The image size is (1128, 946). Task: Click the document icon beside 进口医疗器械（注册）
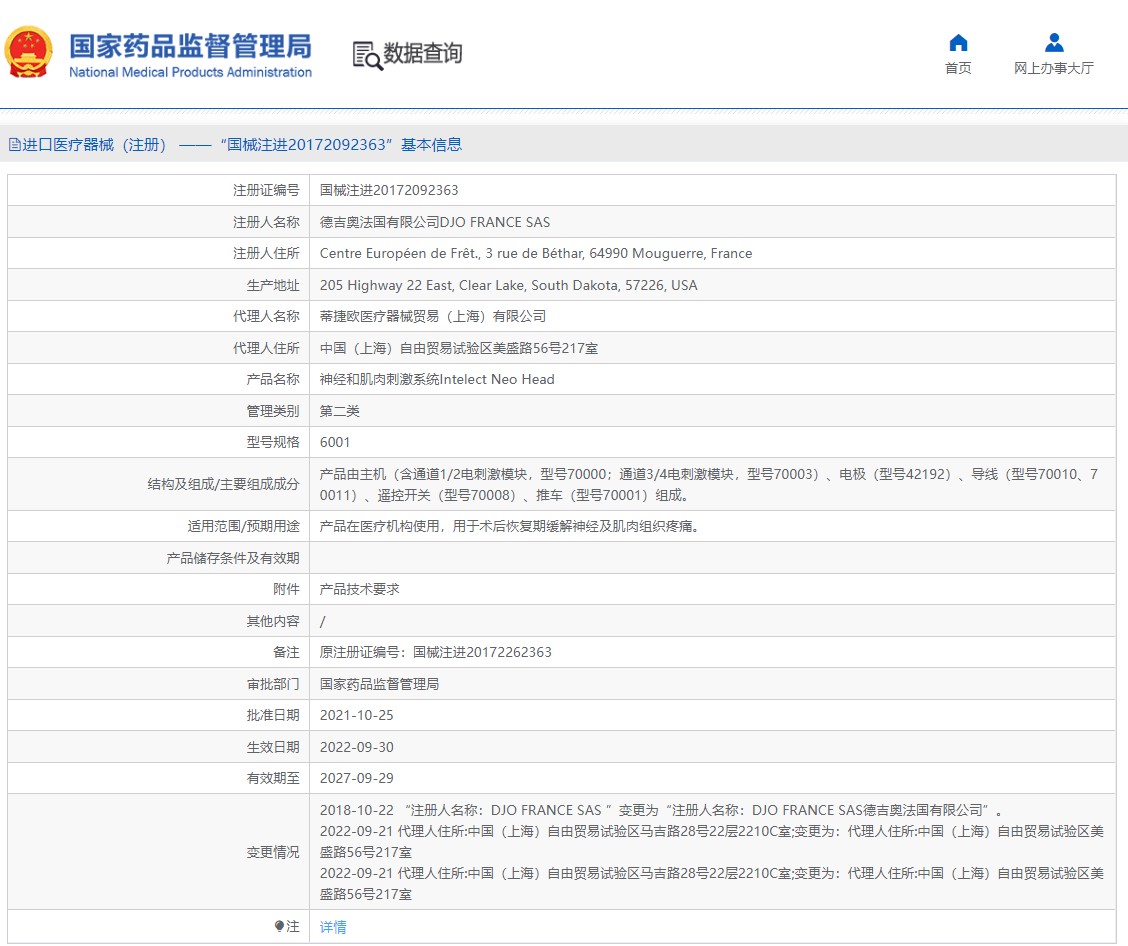click(x=15, y=144)
